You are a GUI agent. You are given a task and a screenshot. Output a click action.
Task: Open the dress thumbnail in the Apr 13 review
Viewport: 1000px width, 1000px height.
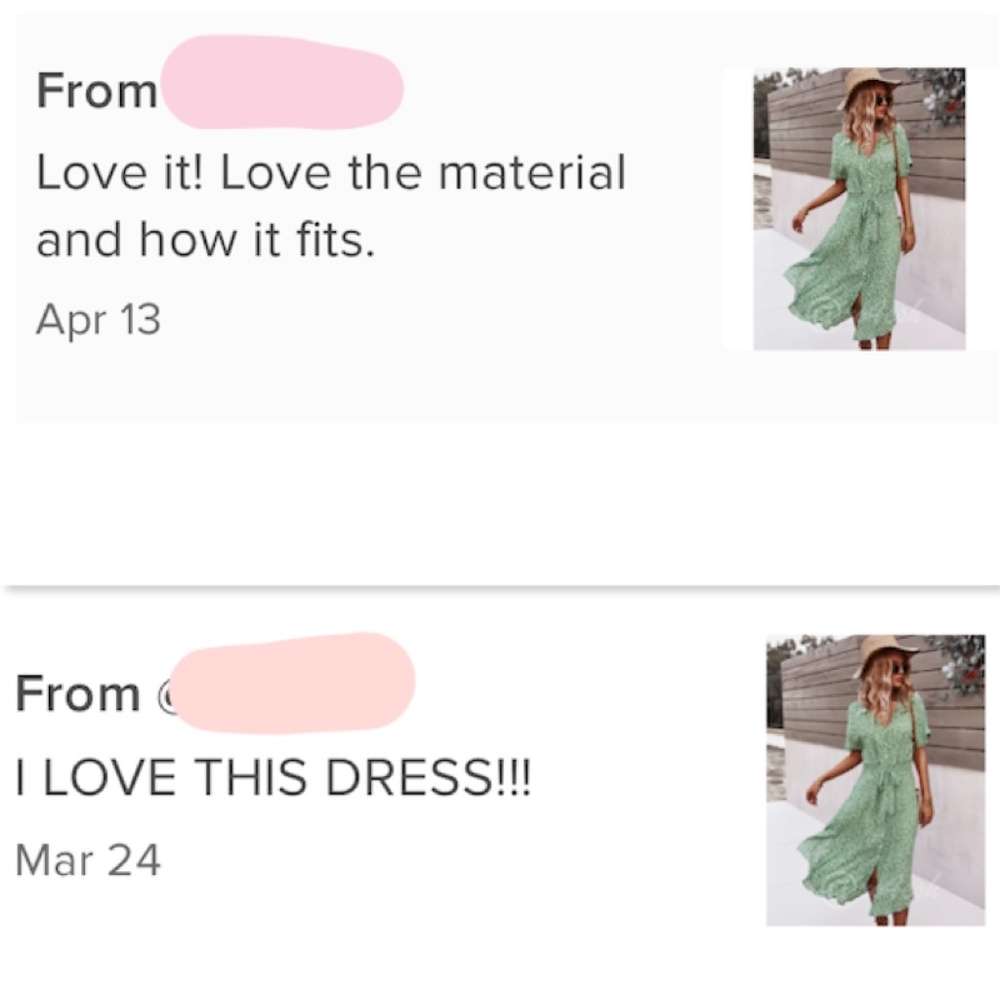[x=859, y=209]
